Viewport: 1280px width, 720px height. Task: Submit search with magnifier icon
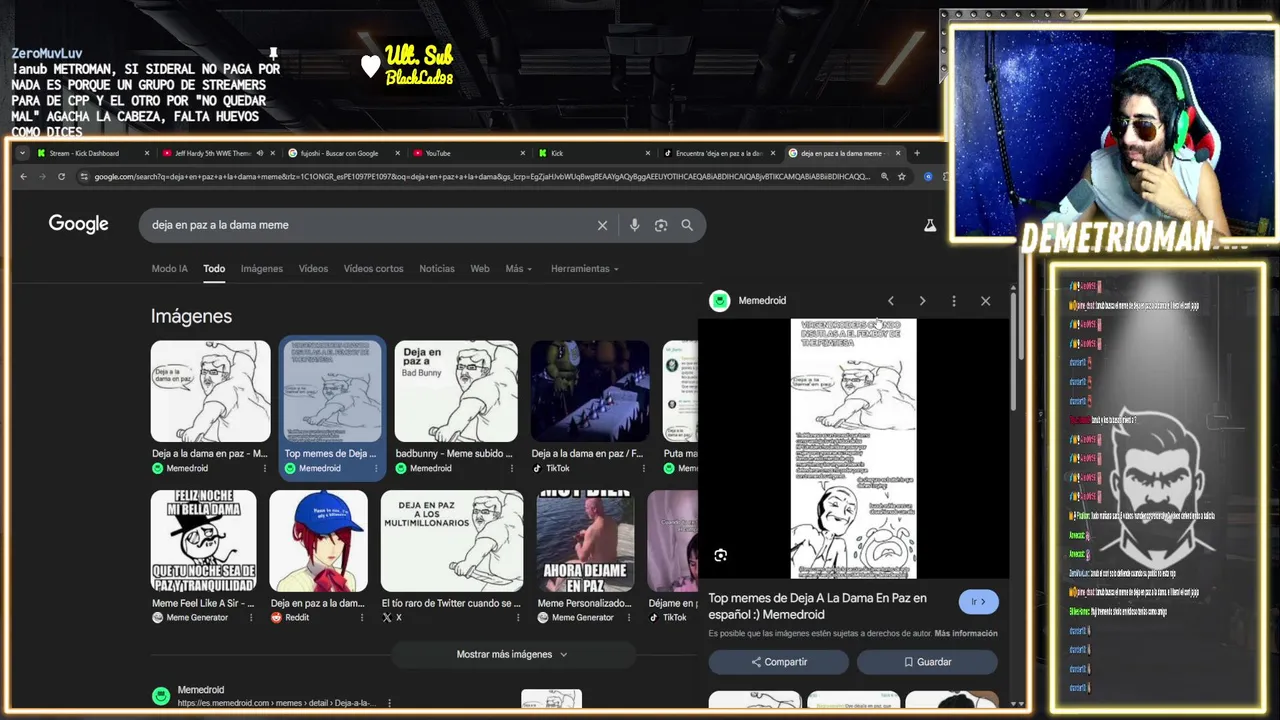point(687,225)
